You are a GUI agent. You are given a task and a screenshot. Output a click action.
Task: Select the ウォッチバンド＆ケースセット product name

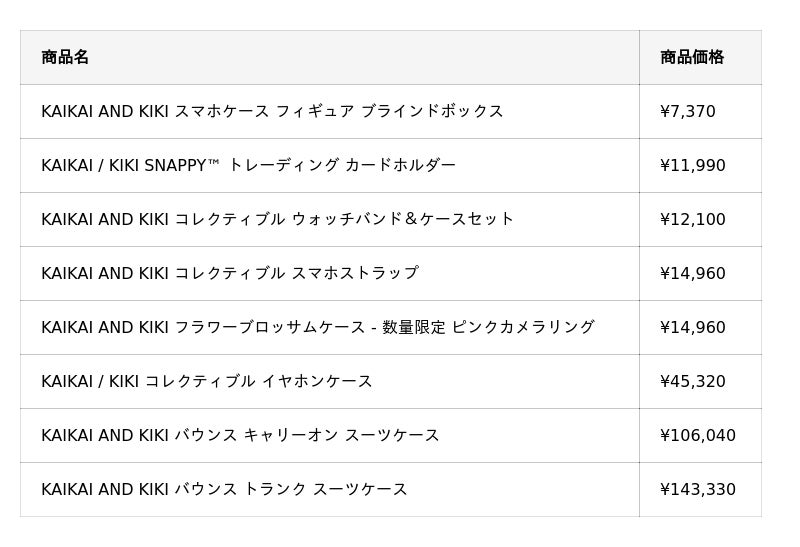point(277,219)
